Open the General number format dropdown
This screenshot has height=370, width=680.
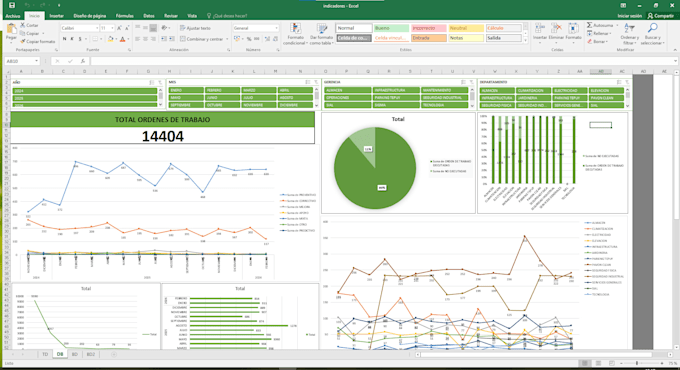tap(276, 28)
